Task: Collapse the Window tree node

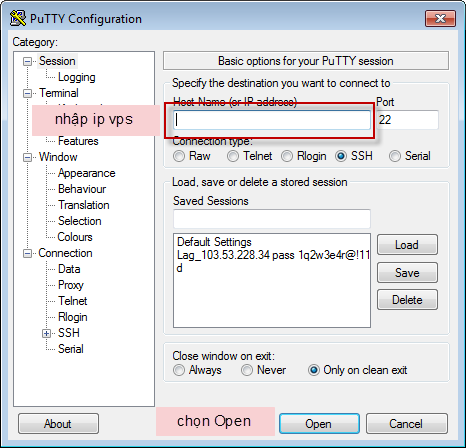Action: (x=27, y=157)
